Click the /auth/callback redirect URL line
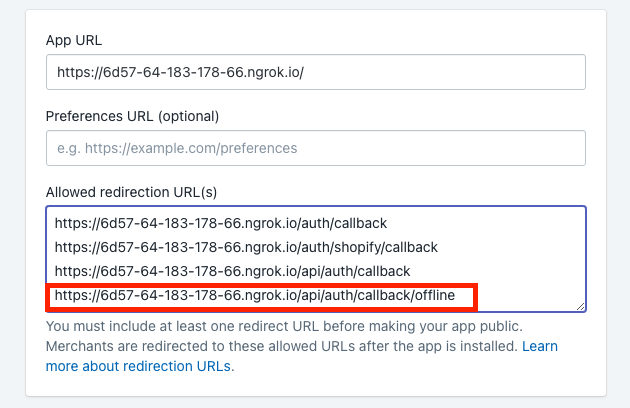The height and width of the screenshot is (408, 630). 221,223
